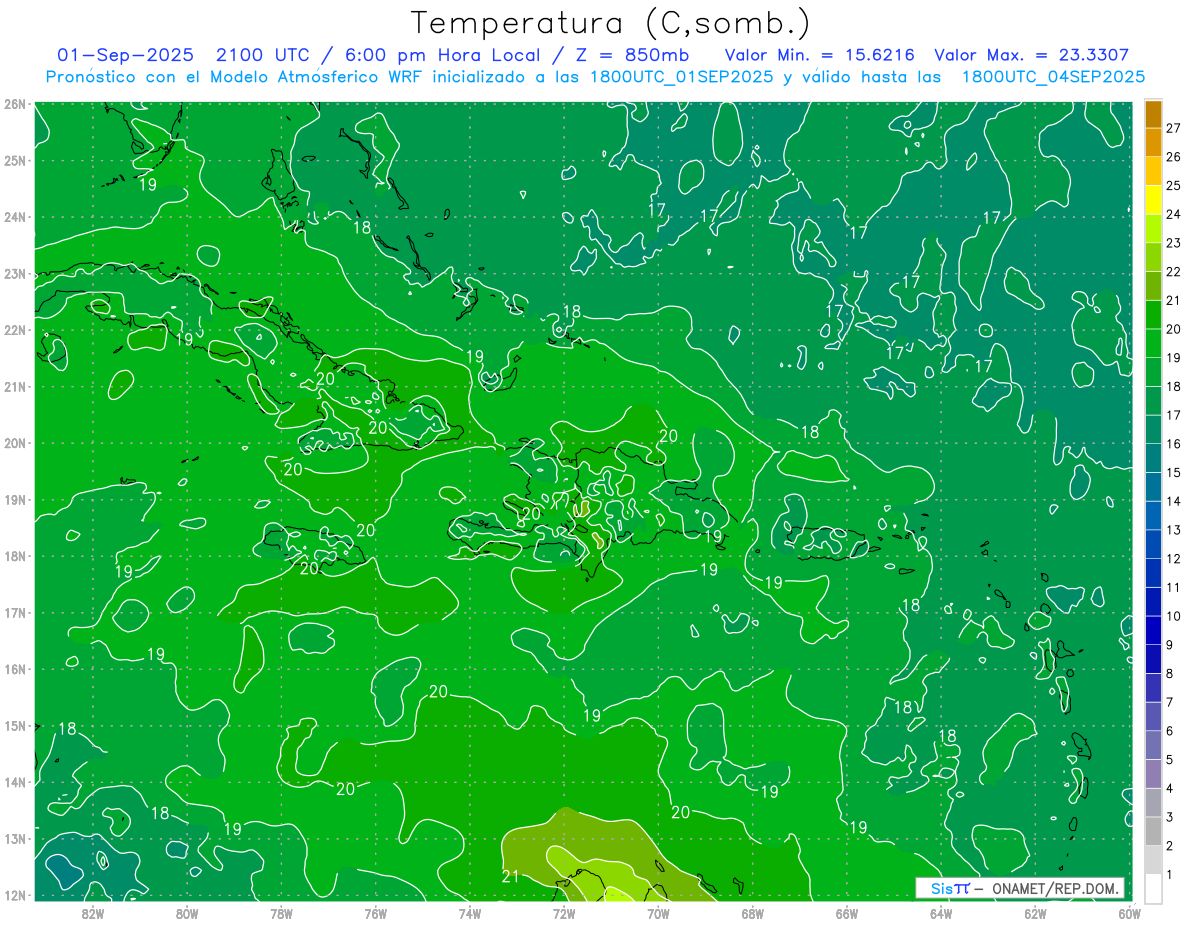1200x927 pixels.
Task: Select the '66W' longitude axis label
Action: [846, 913]
